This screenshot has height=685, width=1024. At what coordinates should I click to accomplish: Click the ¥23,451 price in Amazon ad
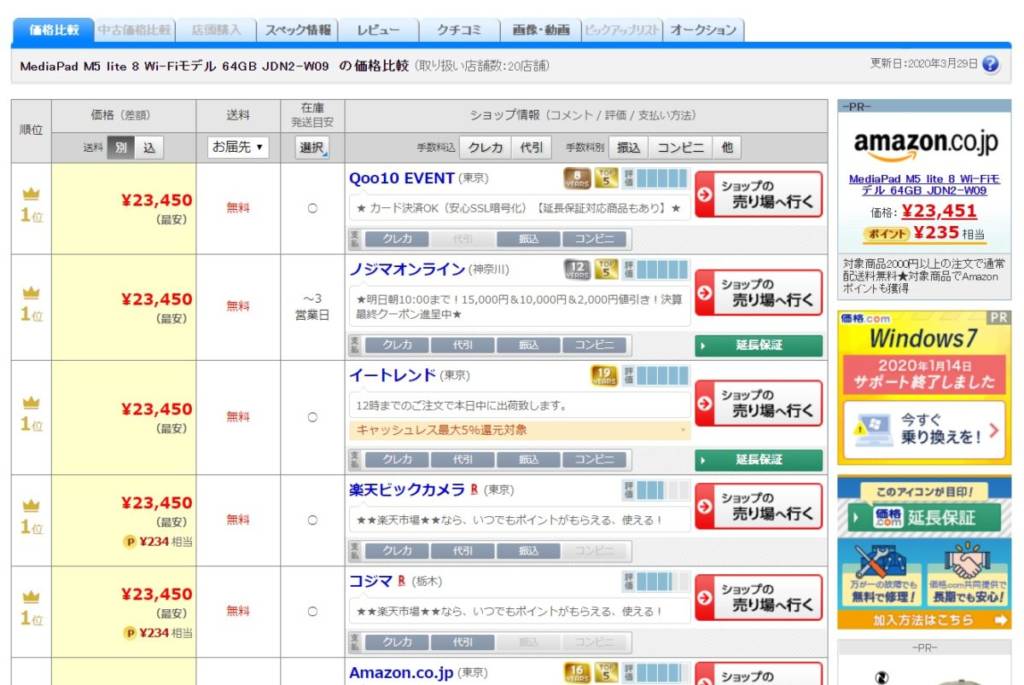(x=939, y=211)
